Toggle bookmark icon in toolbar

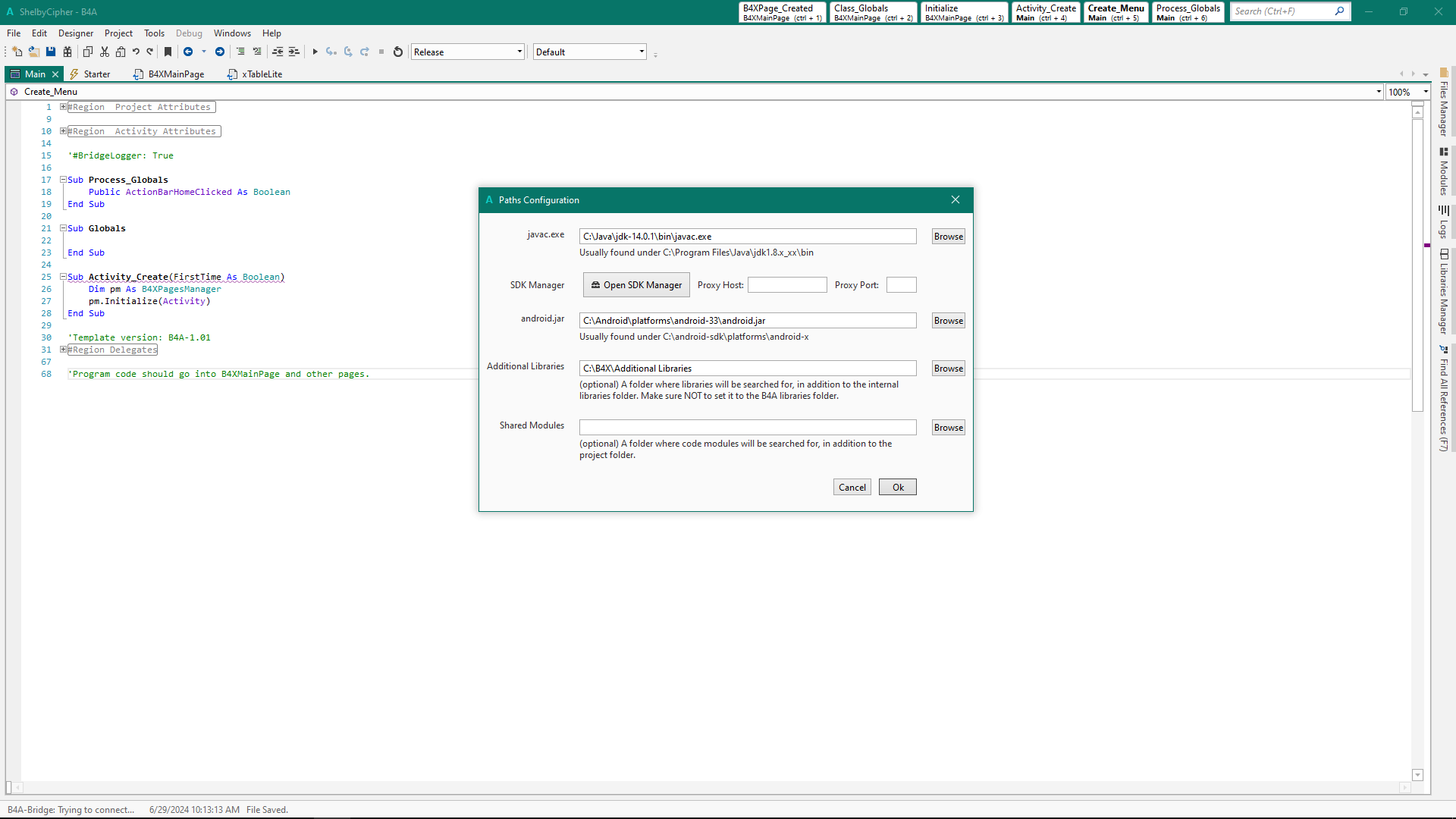(x=168, y=52)
